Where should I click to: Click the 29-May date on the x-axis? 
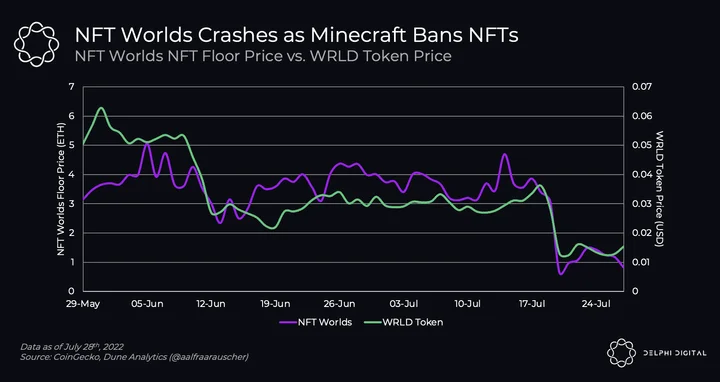tap(83, 304)
